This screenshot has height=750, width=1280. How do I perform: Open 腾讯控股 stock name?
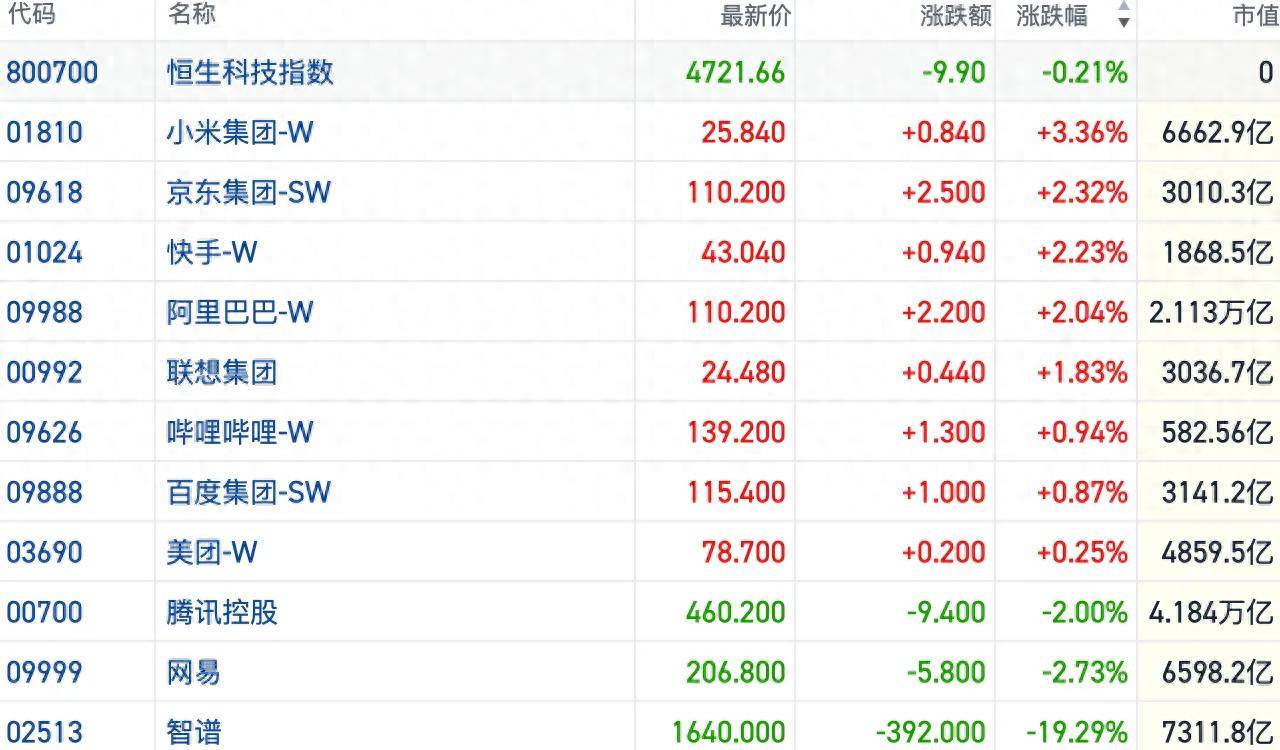[x=222, y=612]
